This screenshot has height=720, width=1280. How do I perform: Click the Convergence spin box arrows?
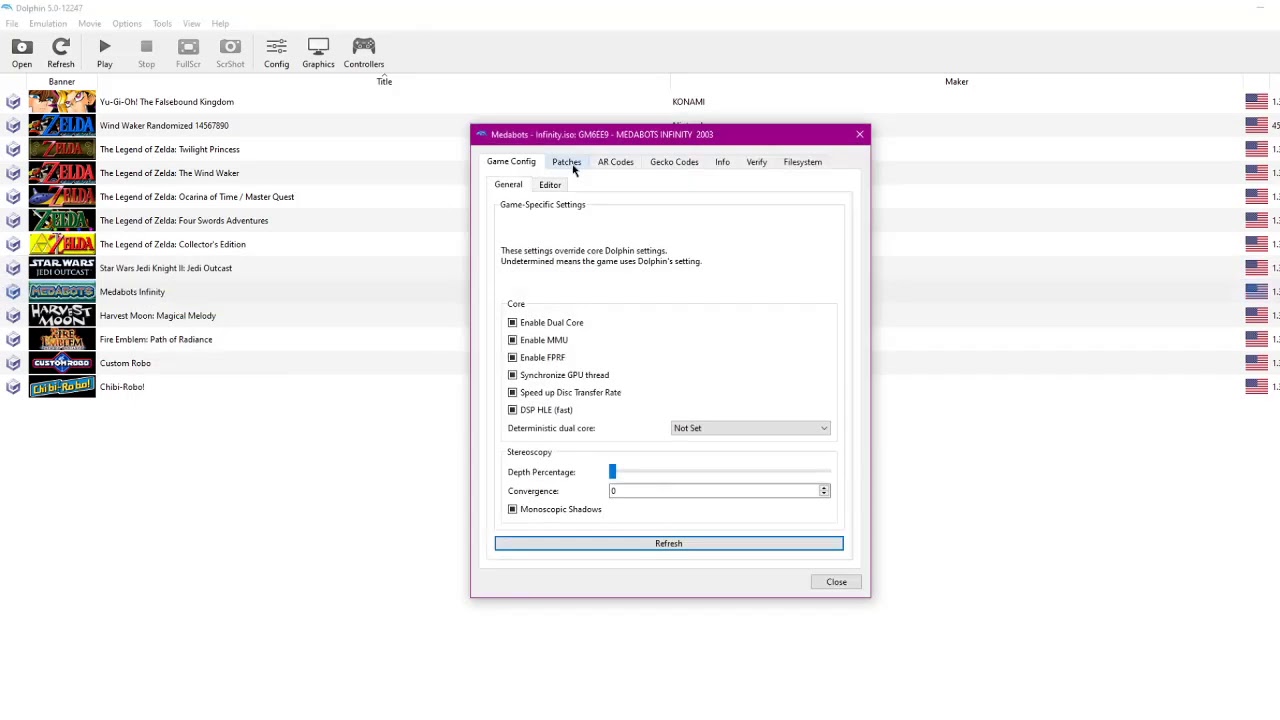point(824,491)
